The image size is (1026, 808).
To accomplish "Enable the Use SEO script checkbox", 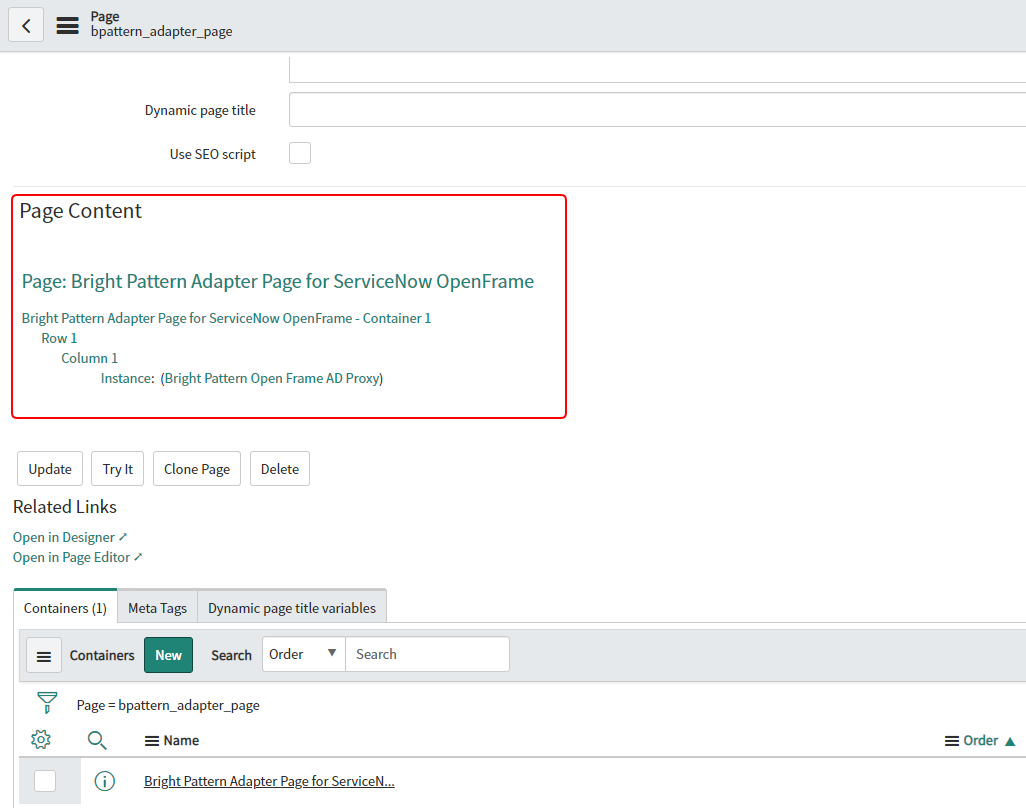I will (300, 153).
